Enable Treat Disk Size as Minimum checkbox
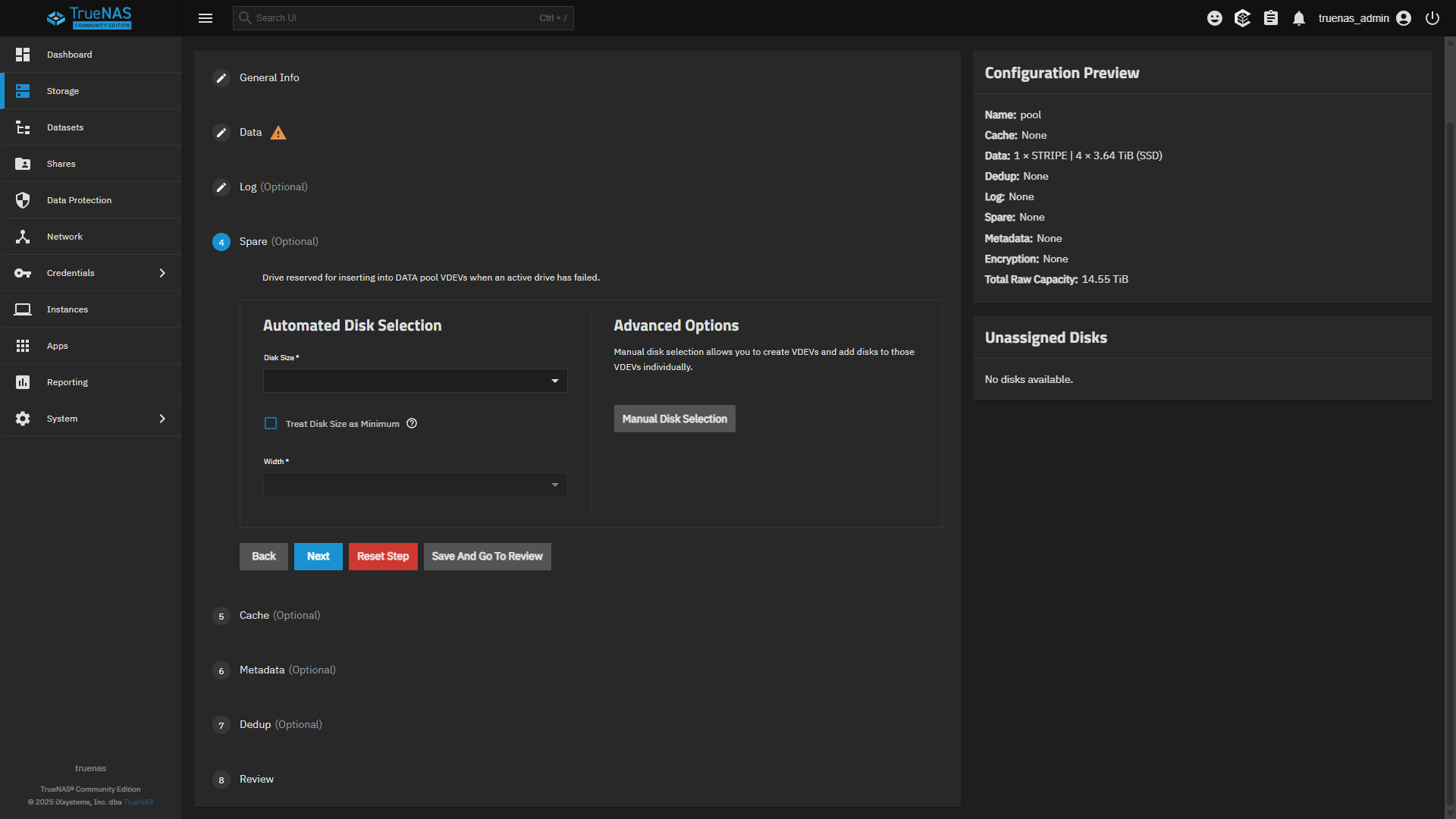The image size is (1456, 819). coord(271,424)
